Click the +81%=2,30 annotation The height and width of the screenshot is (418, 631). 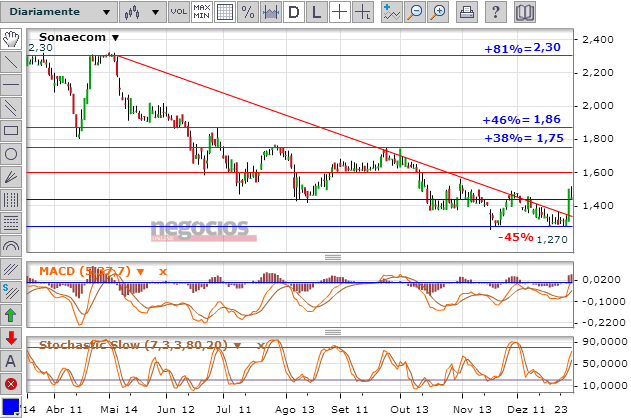click(x=522, y=48)
